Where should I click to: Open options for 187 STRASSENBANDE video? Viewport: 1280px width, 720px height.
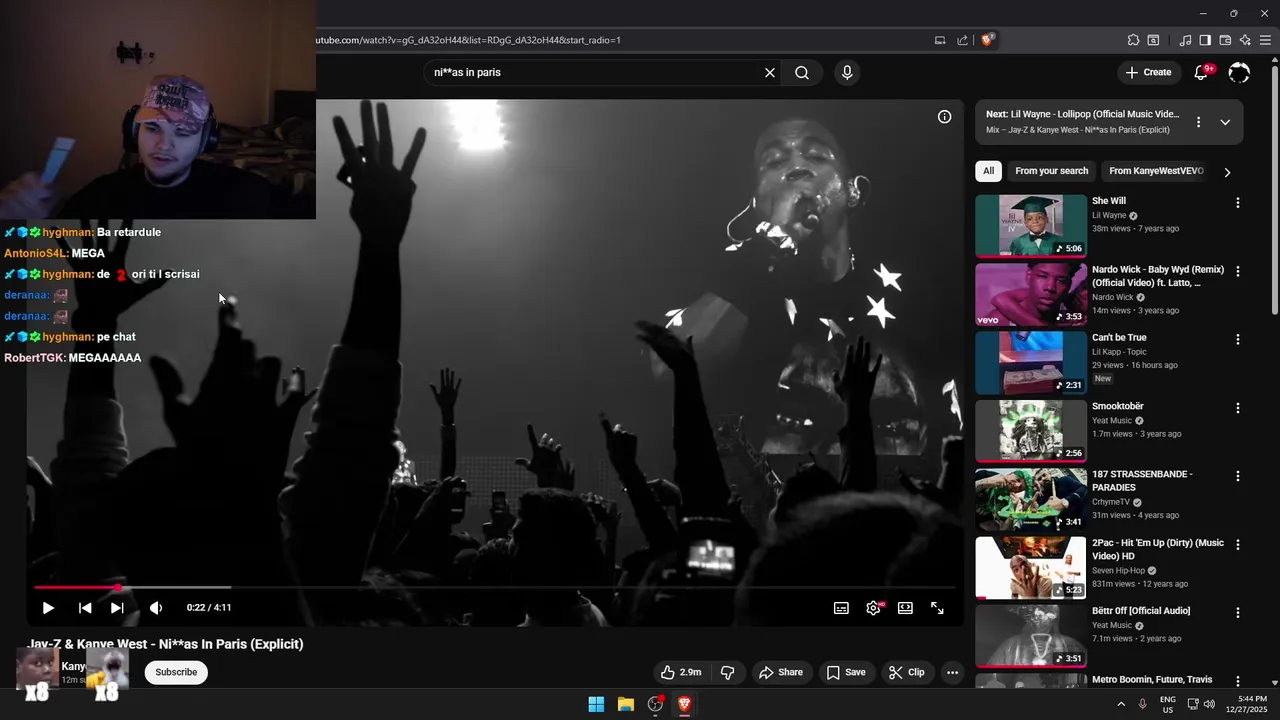pos(1238,476)
